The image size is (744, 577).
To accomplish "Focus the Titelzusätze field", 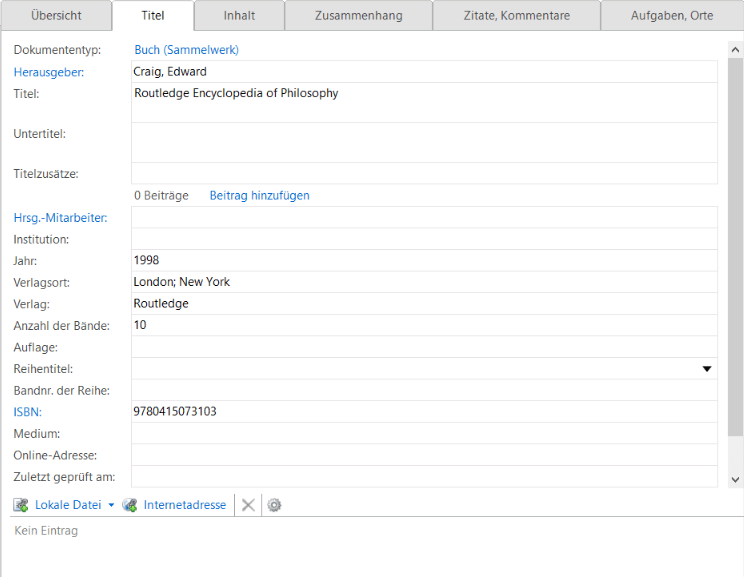I will click(424, 173).
